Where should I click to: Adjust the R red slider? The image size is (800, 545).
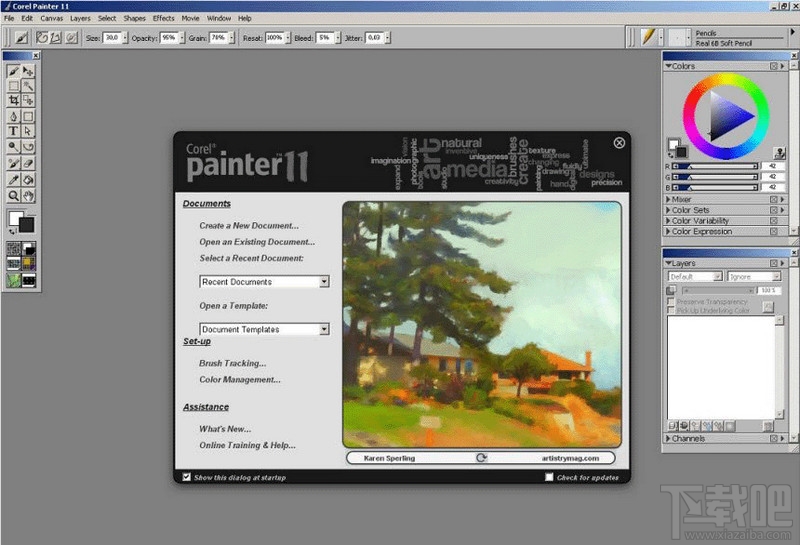pyautogui.click(x=715, y=166)
